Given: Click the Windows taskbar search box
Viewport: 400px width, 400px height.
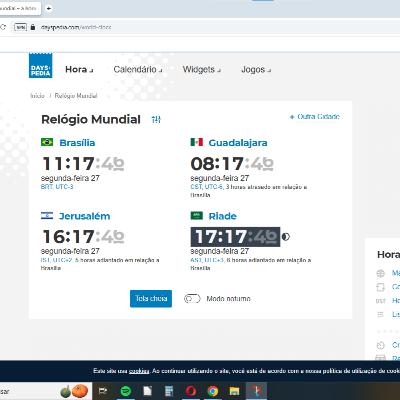Looking at the screenshot, I should [45, 391].
